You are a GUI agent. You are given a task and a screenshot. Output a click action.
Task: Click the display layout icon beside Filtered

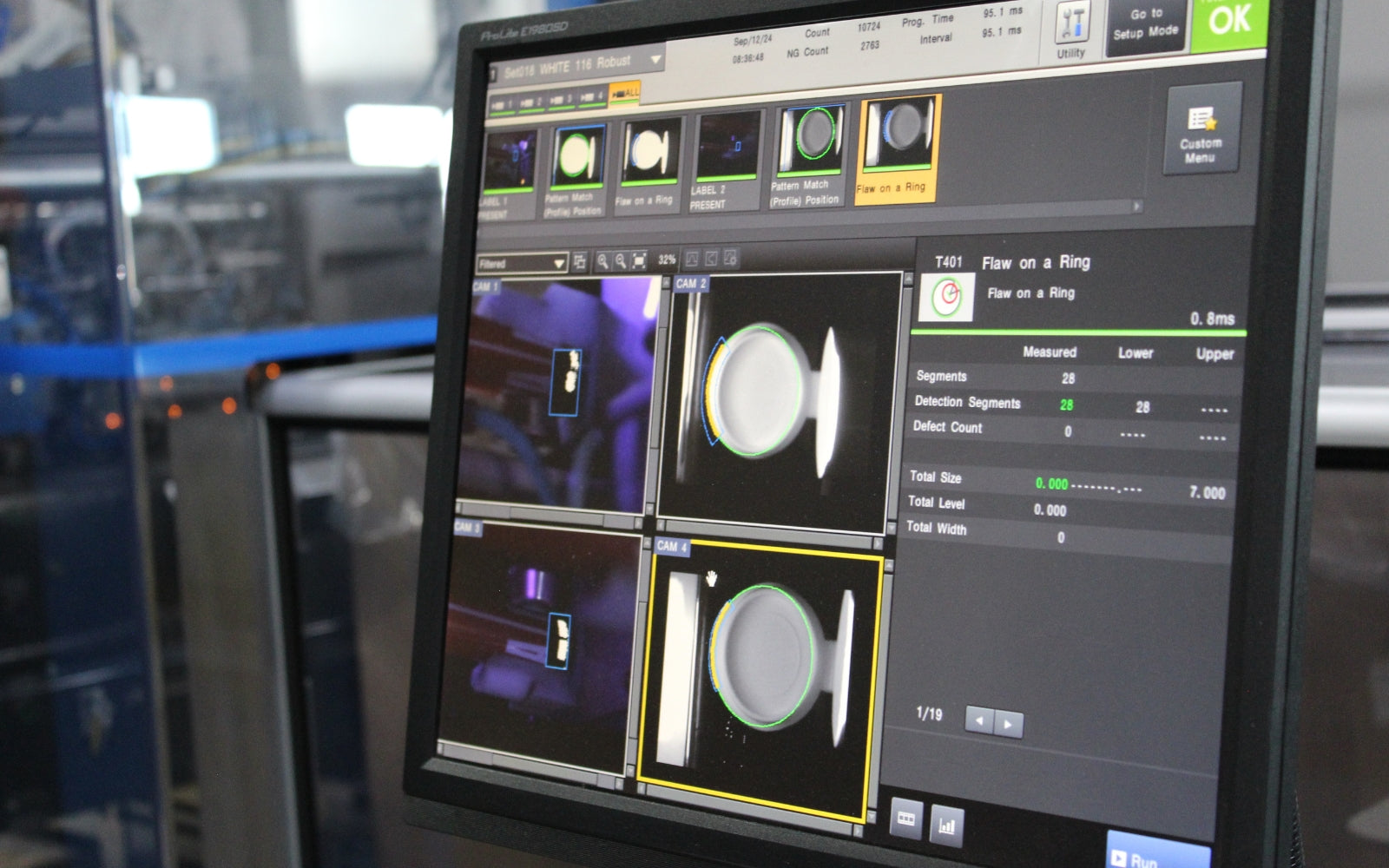(580, 262)
